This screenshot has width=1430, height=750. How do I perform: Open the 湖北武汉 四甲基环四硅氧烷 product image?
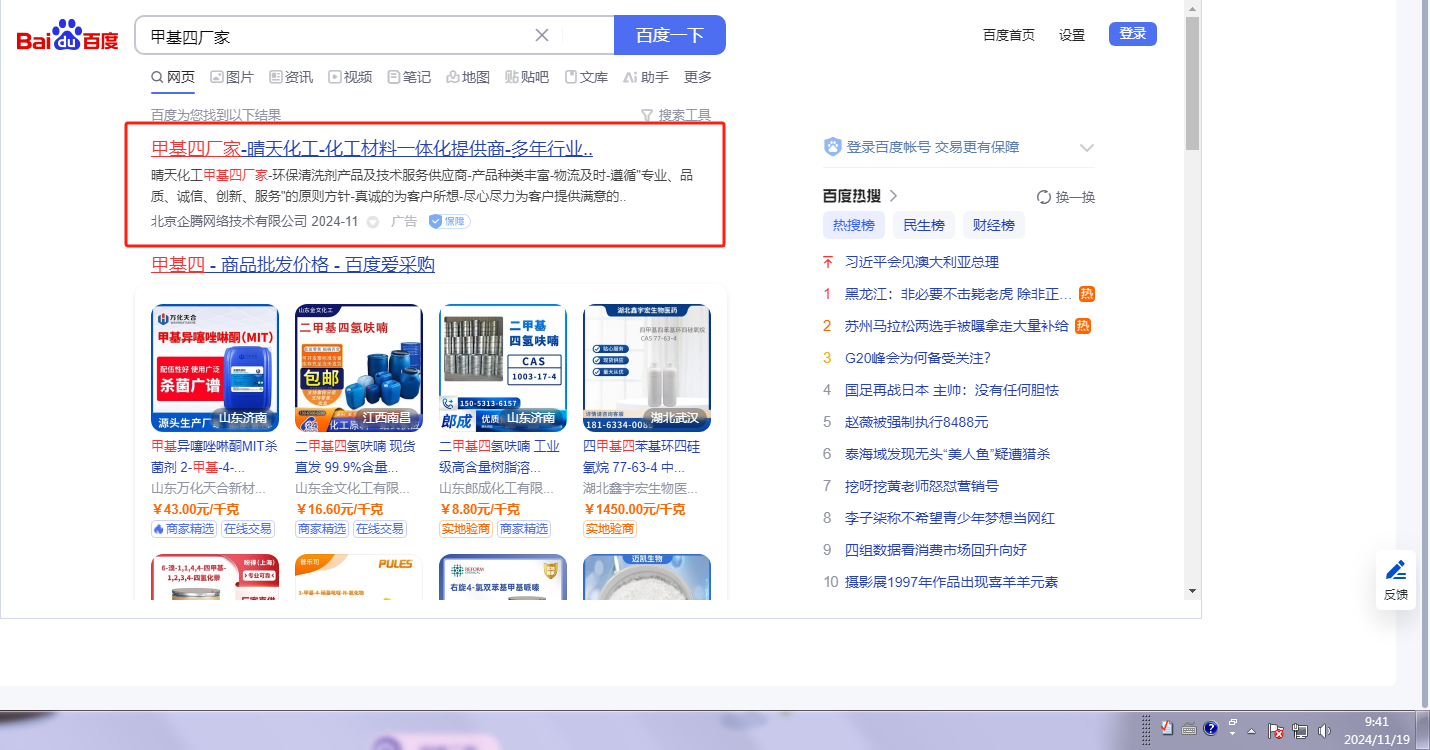click(x=647, y=368)
